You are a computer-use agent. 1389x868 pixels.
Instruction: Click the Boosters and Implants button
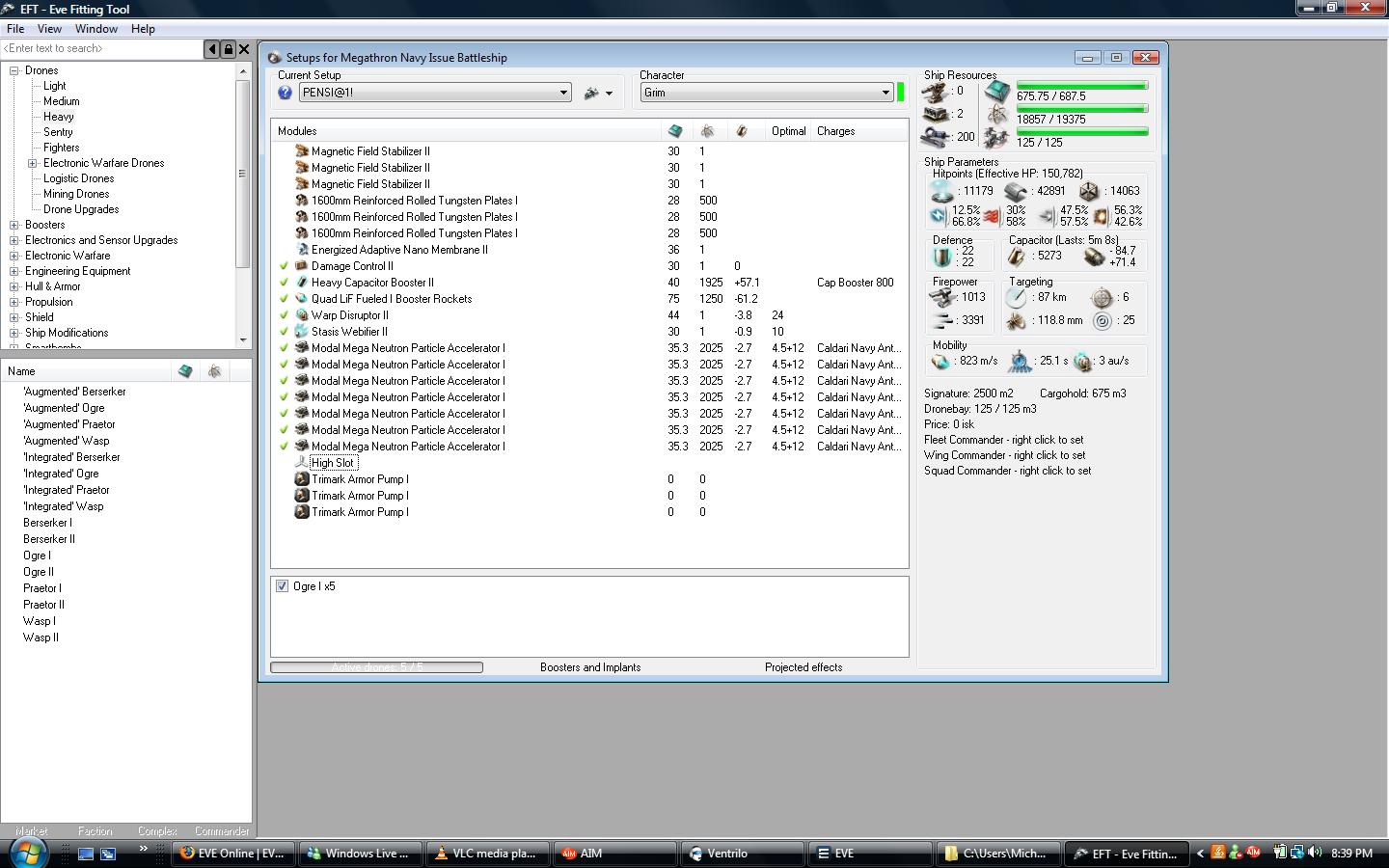click(x=590, y=667)
